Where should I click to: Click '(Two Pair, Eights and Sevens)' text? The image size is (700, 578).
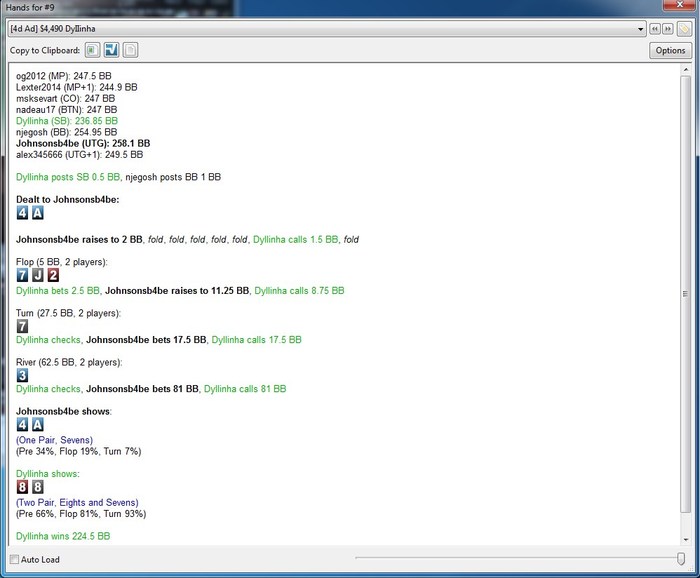(77, 503)
